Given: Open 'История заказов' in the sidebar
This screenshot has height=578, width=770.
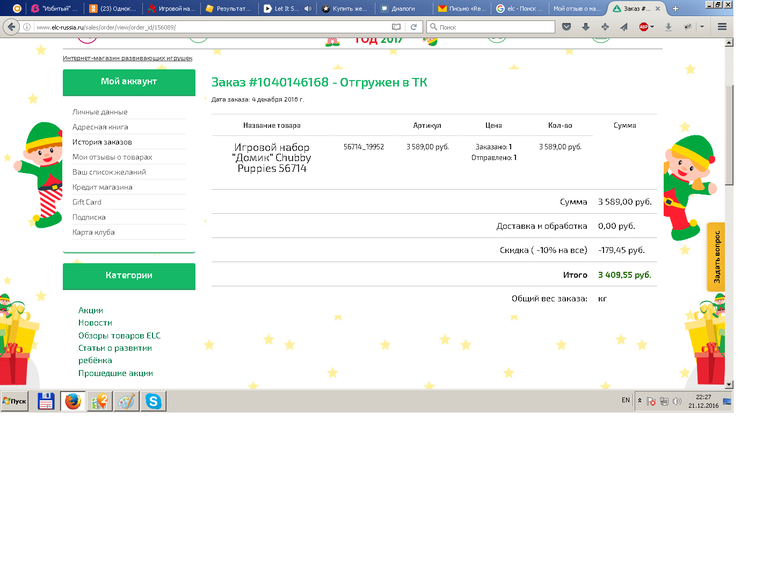Looking at the screenshot, I should [102, 142].
